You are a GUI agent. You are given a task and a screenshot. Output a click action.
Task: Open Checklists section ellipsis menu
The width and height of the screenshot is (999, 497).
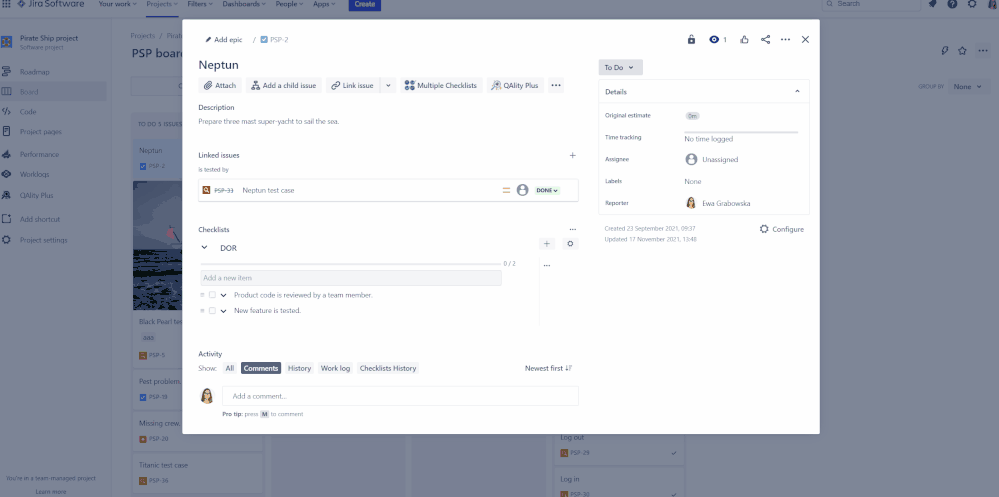tap(573, 229)
